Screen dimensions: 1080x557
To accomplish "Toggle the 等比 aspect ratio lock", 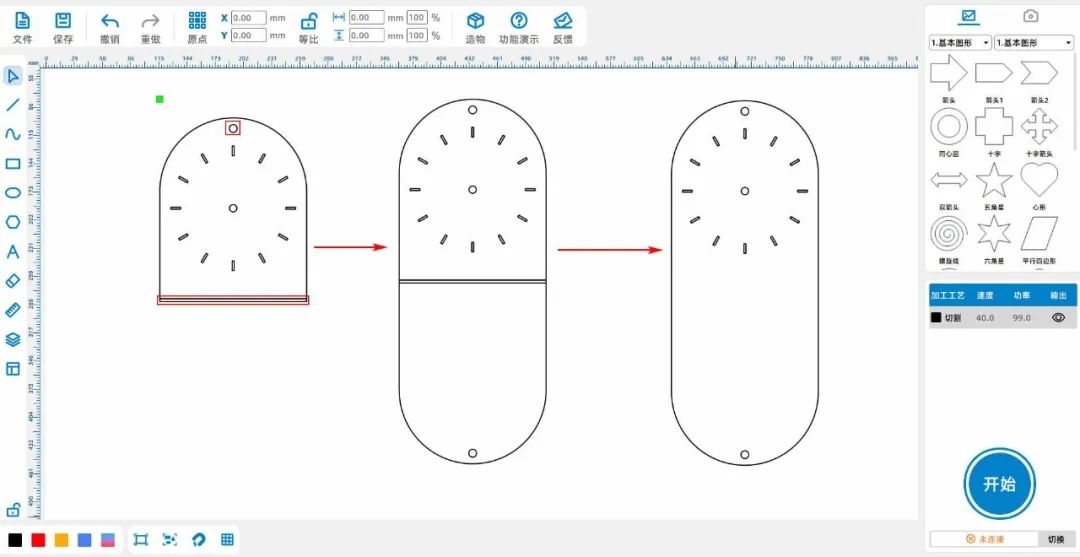I will click(309, 21).
